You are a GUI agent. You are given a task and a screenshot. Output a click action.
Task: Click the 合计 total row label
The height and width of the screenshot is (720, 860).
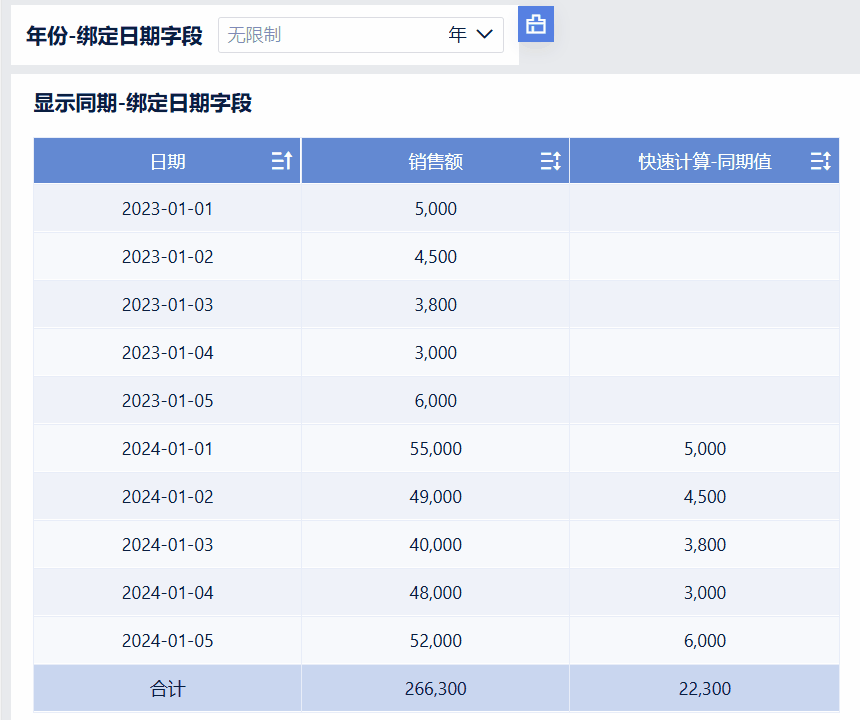point(167,689)
